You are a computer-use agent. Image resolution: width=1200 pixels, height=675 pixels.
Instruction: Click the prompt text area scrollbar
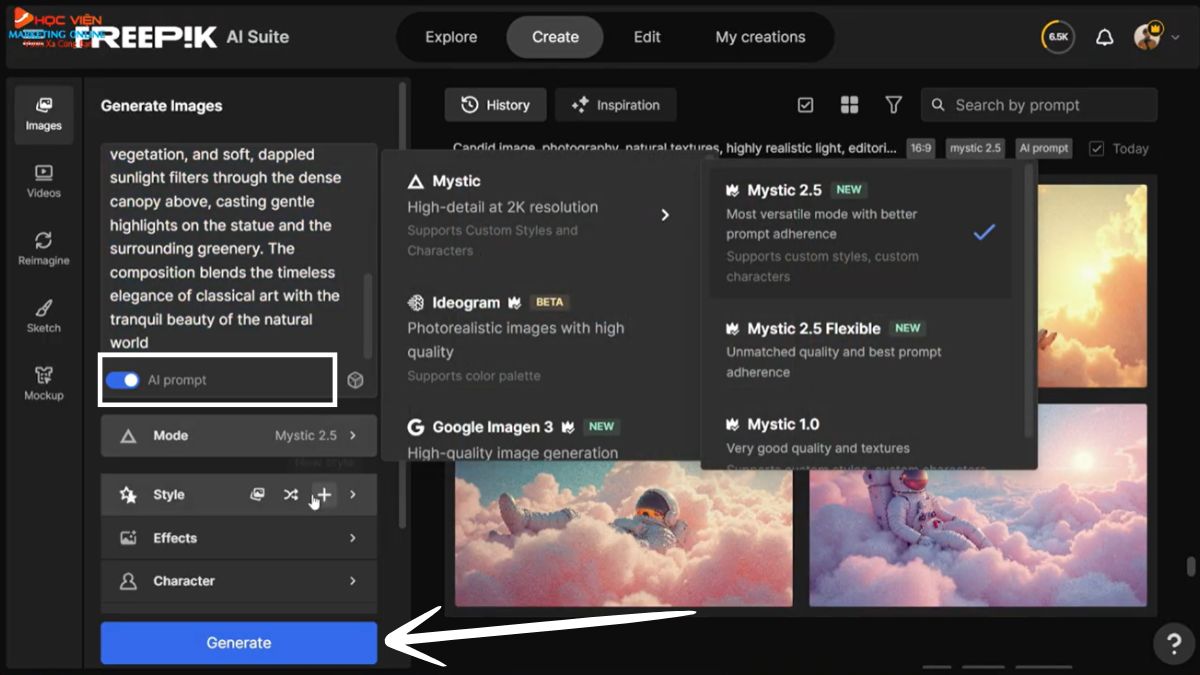pos(368,314)
